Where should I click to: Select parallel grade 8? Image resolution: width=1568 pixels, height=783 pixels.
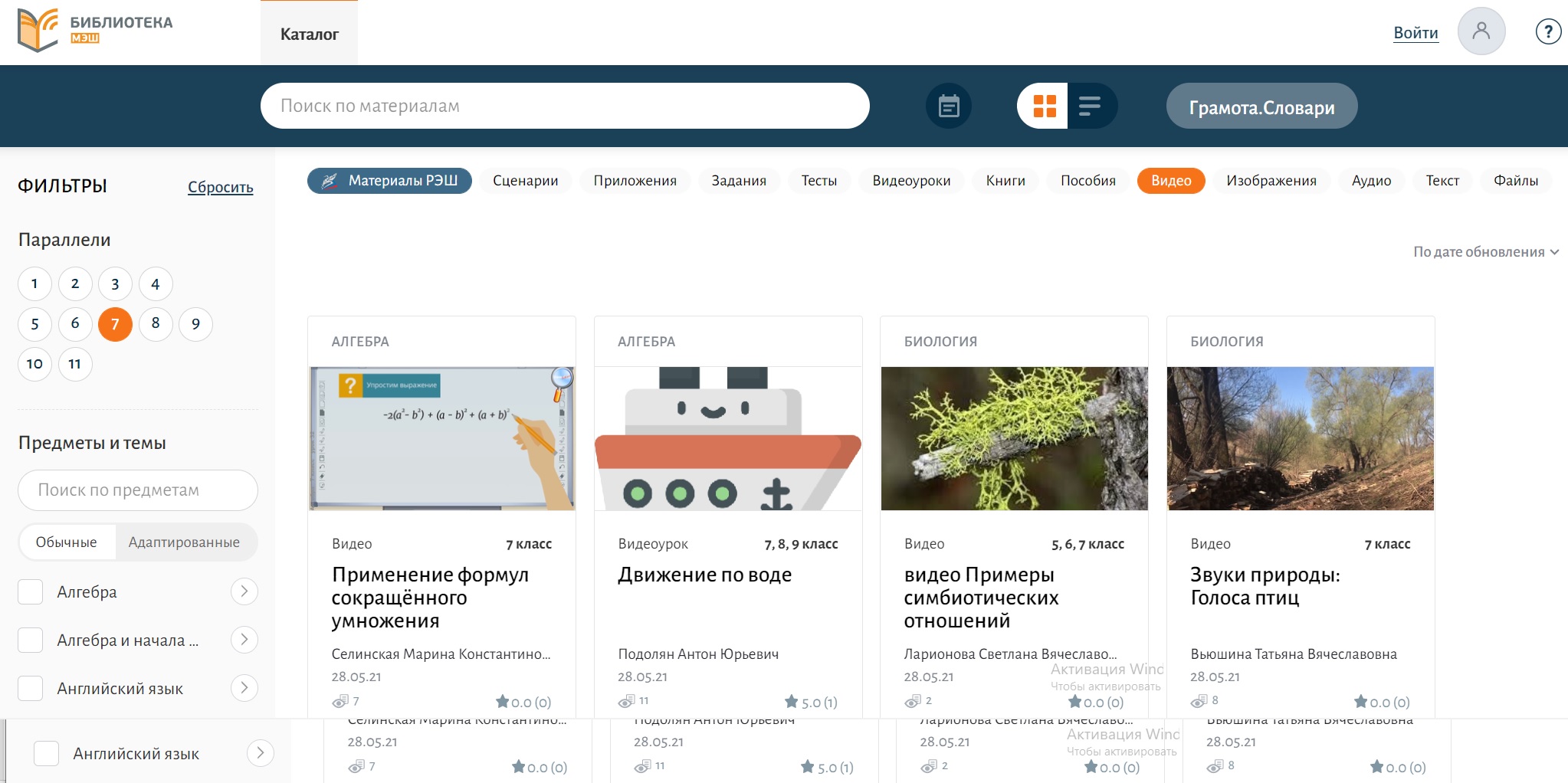point(156,324)
